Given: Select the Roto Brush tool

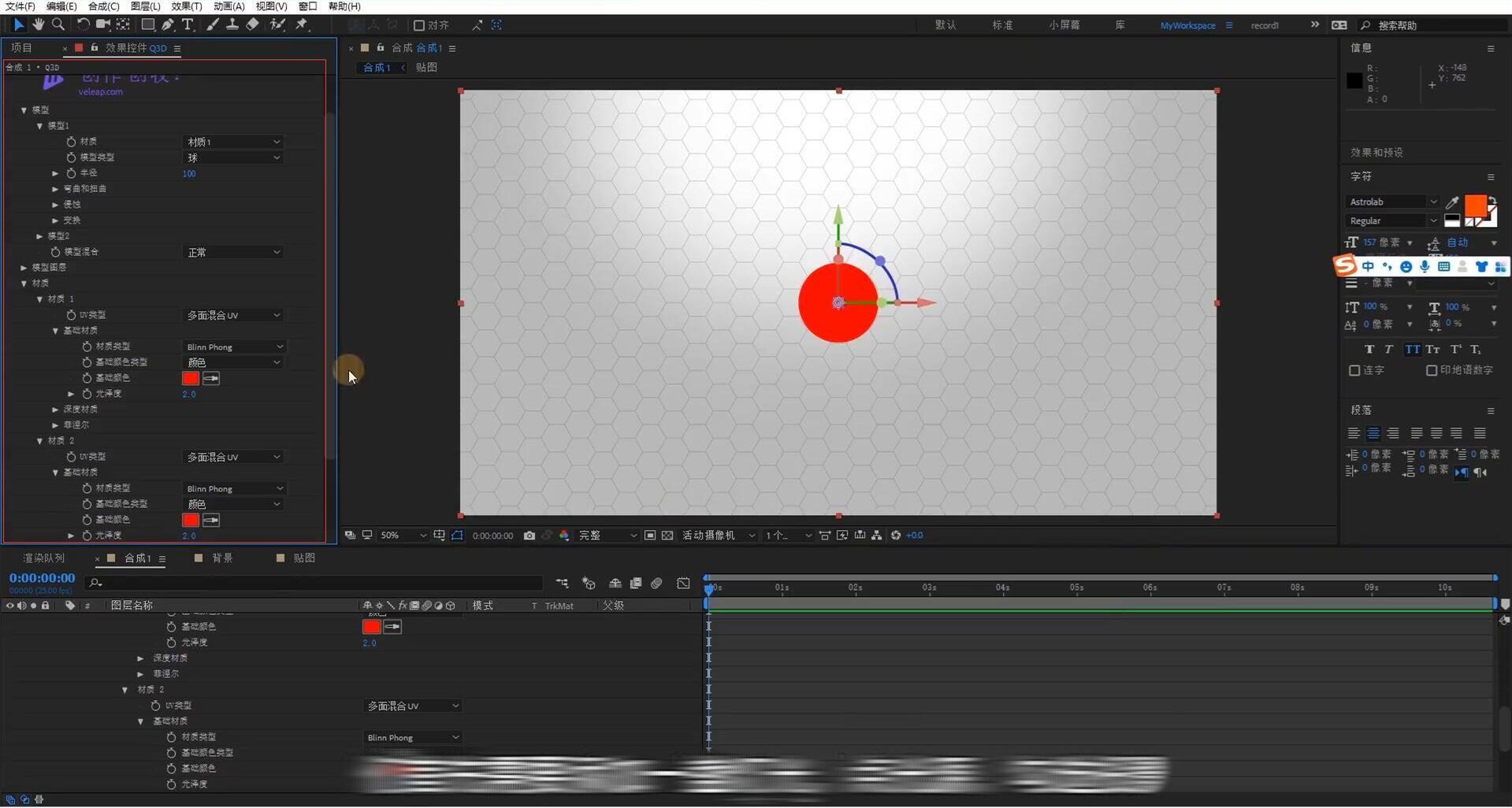Looking at the screenshot, I should [277, 24].
